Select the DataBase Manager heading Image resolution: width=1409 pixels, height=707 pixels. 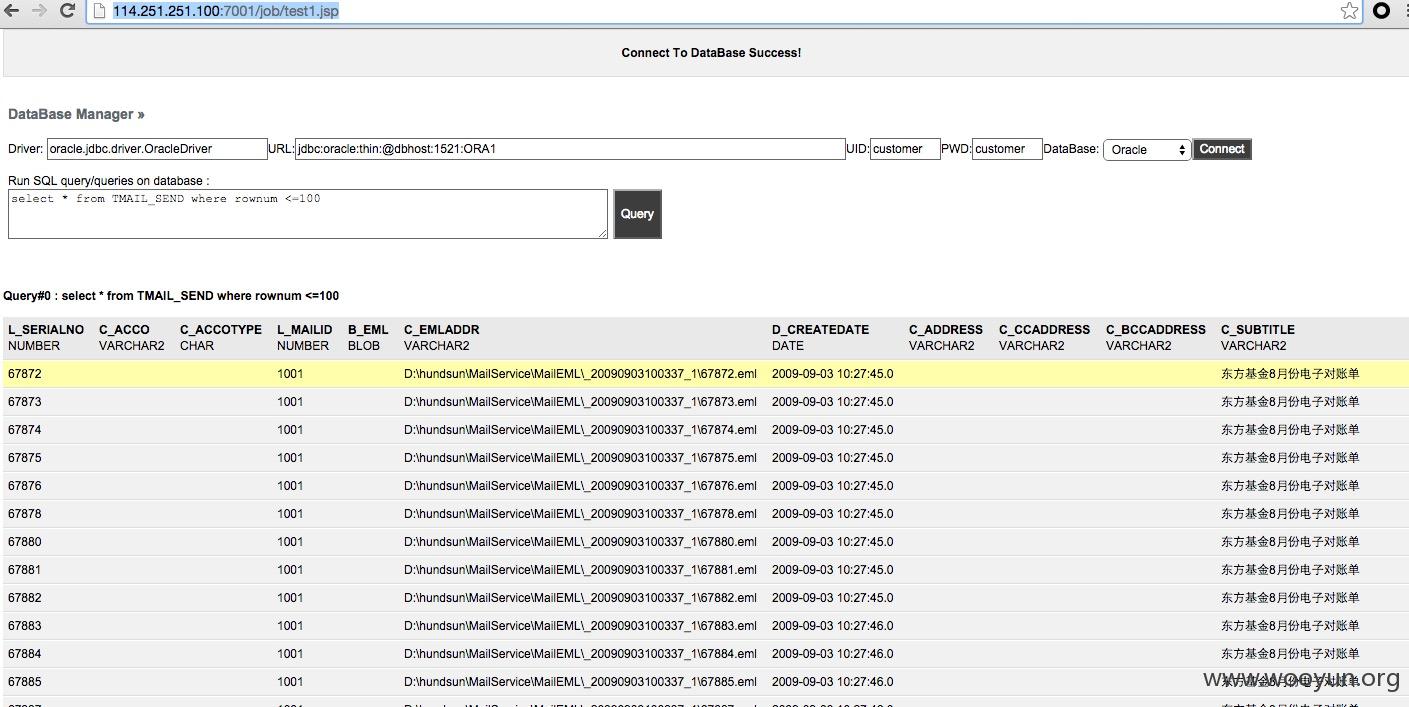(76, 115)
